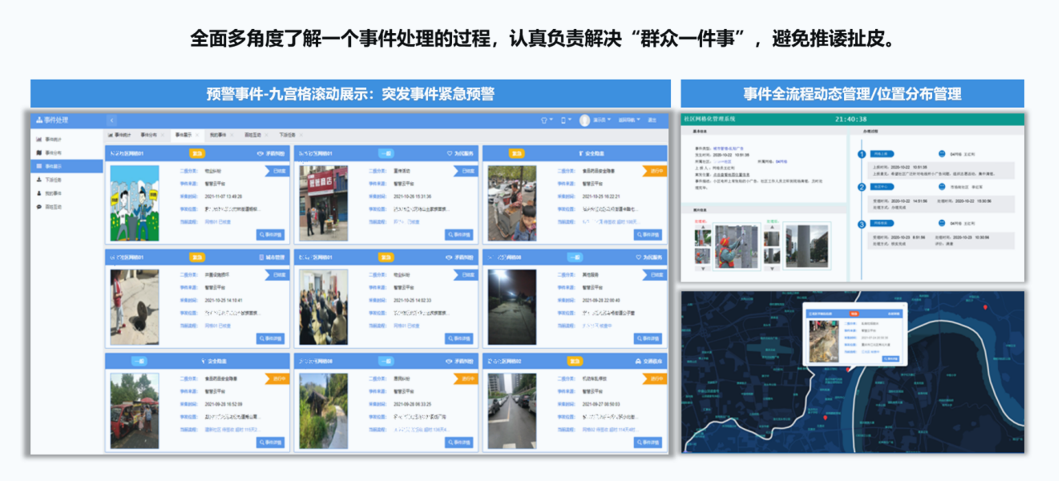Click the 紧急 badge on first card

point(197,153)
